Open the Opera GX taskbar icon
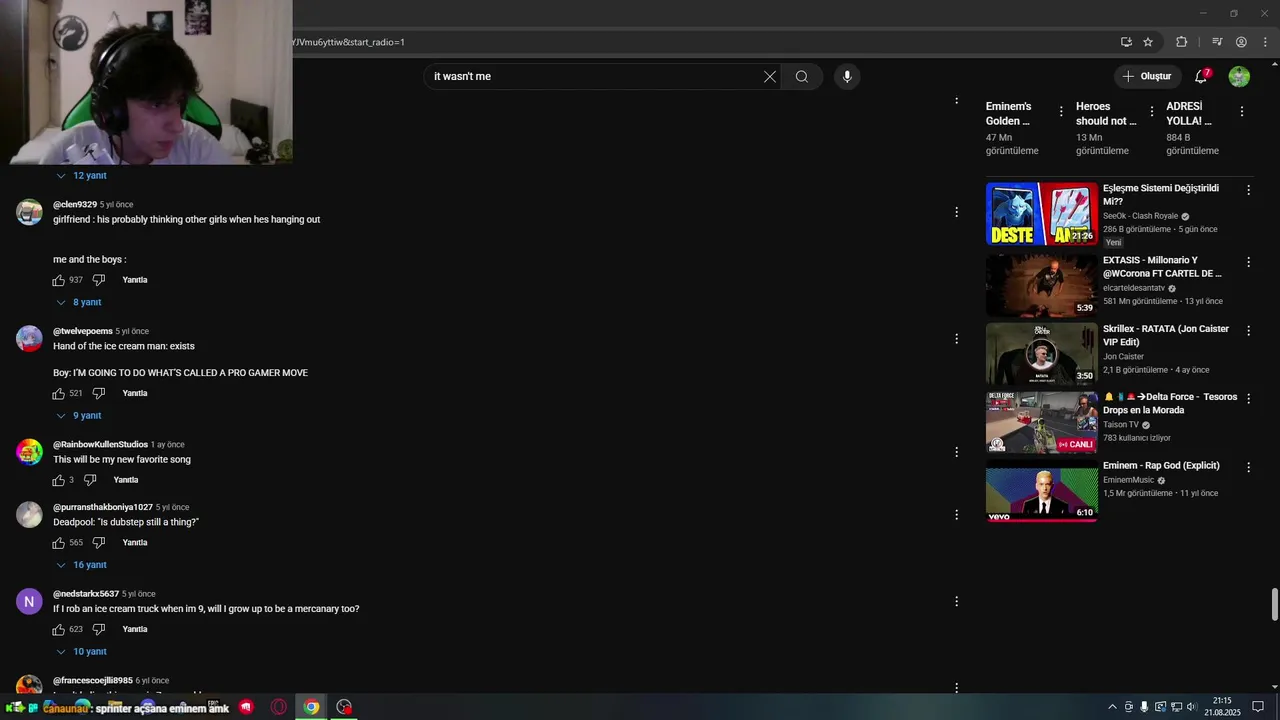 point(279,707)
